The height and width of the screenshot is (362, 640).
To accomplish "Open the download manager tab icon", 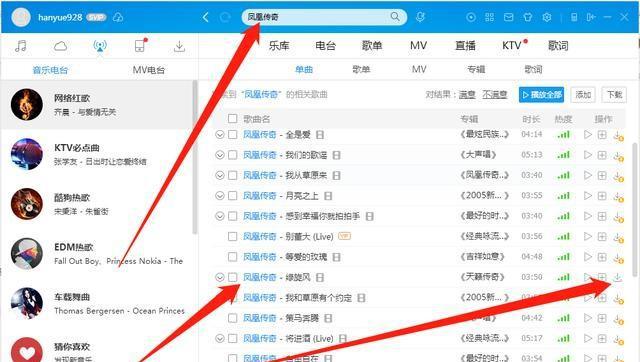I will (x=179, y=46).
